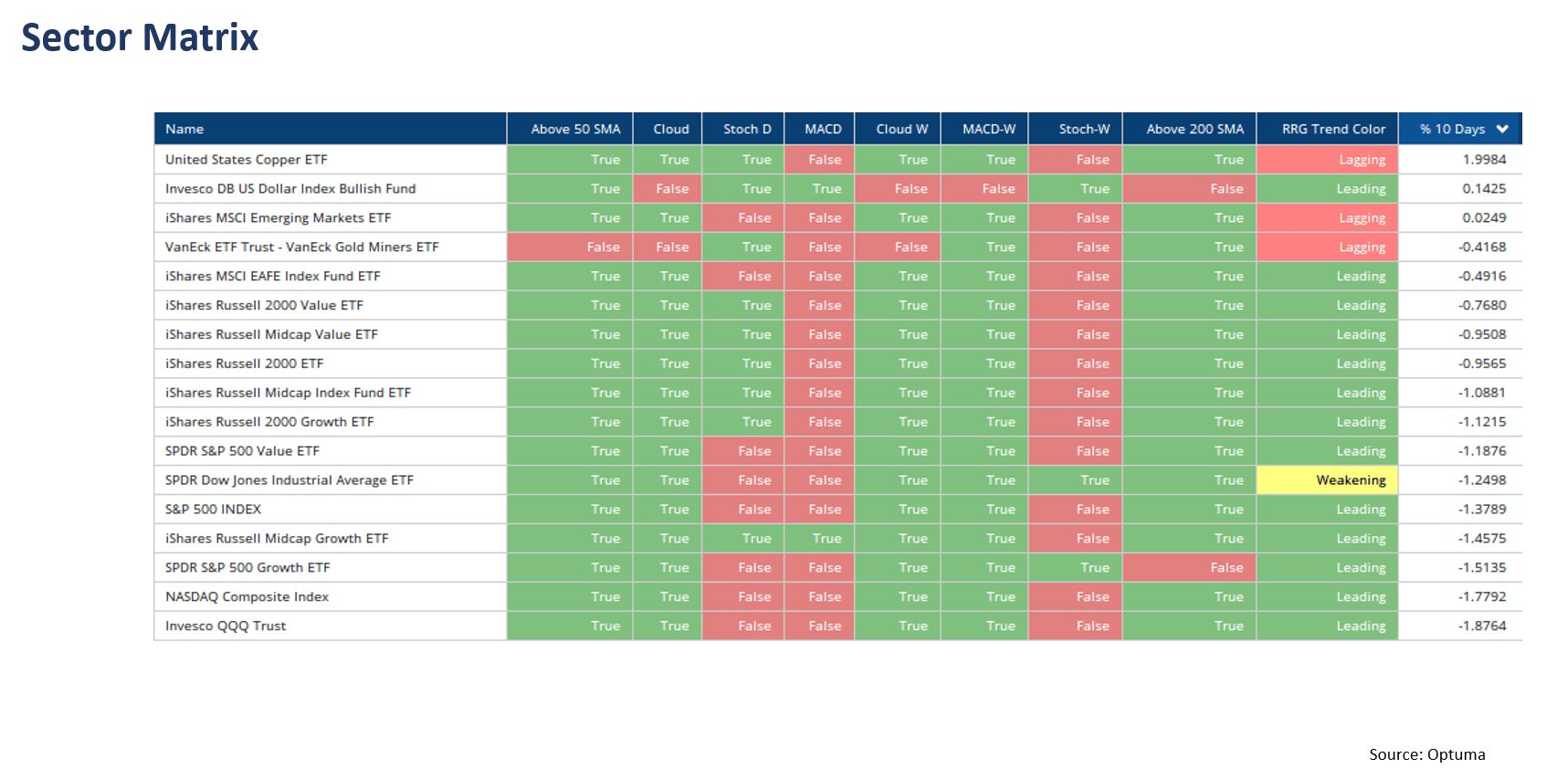Click the Cloud W column header
Image resolution: width=1568 pixels, height=769 pixels.
click(x=898, y=129)
